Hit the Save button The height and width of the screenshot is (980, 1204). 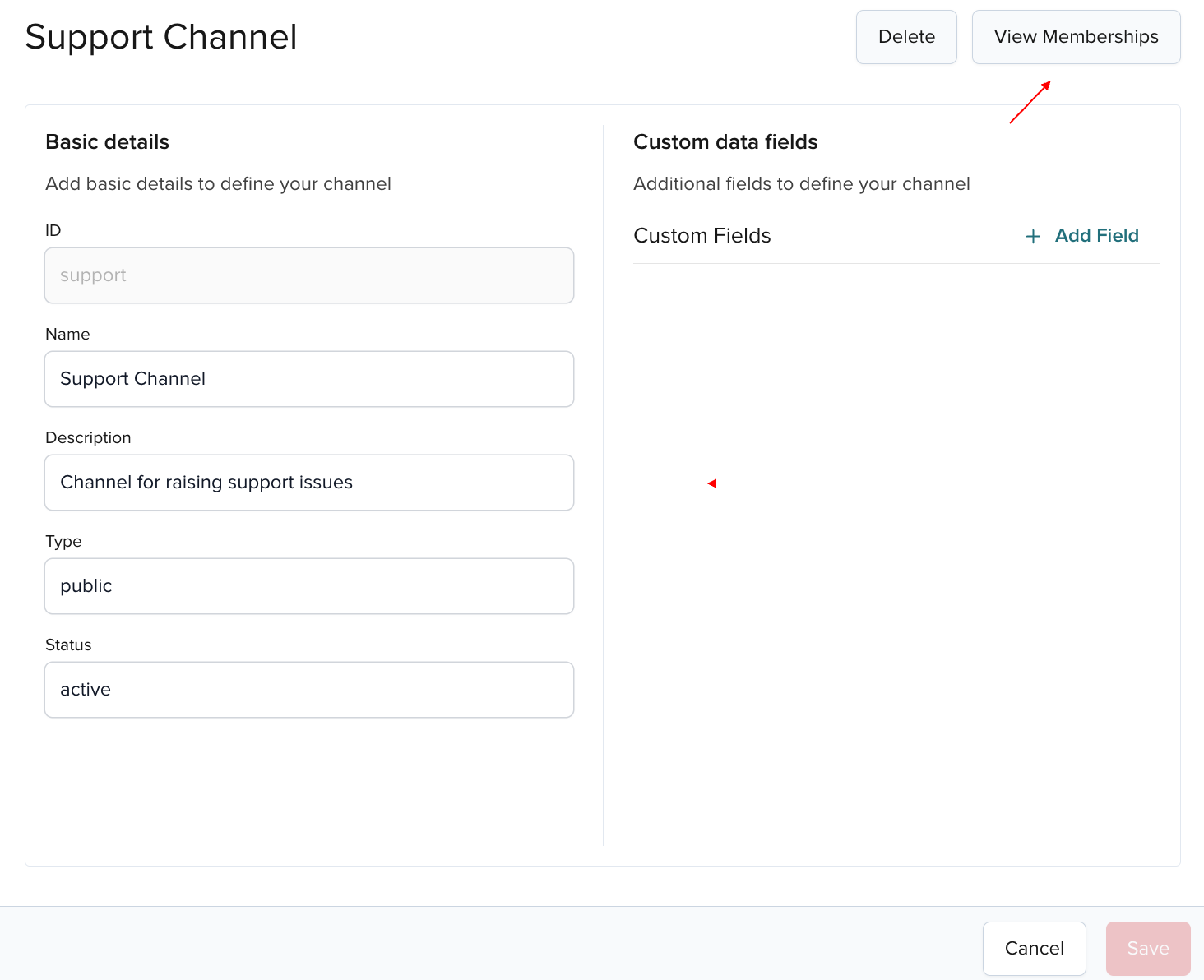click(x=1147, y=948)
